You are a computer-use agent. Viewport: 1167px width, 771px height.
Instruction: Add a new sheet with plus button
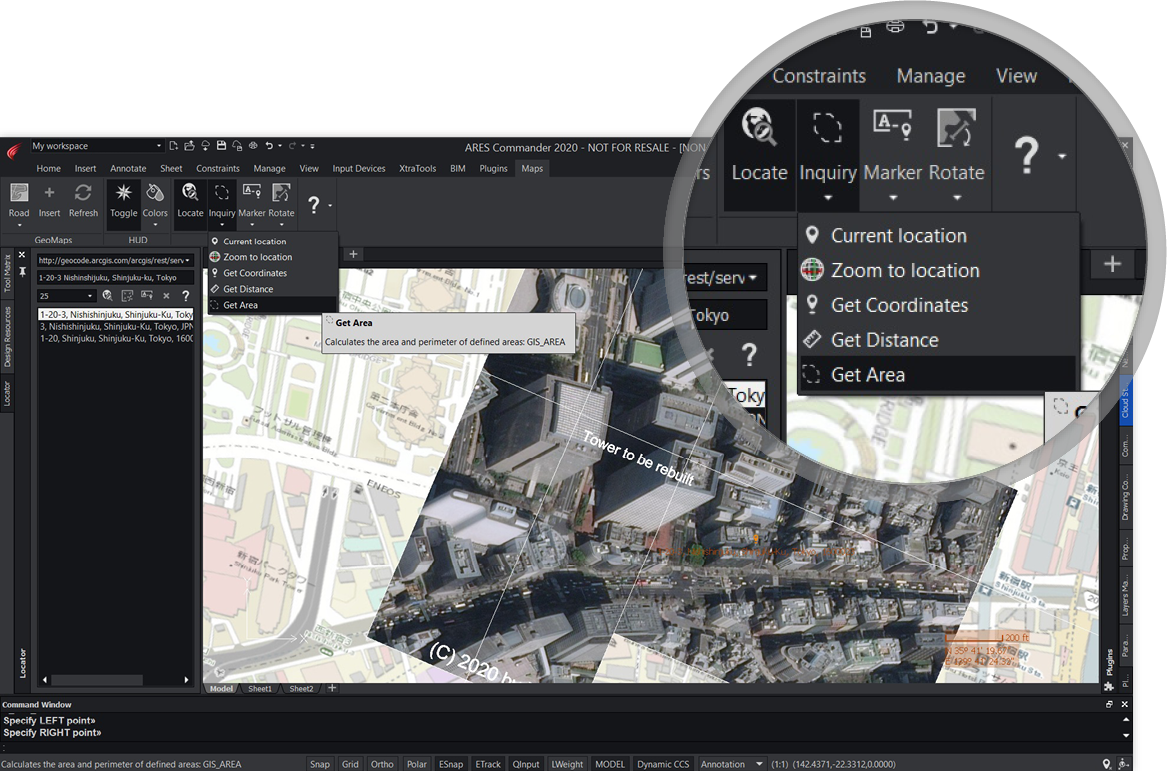point(332,688)
